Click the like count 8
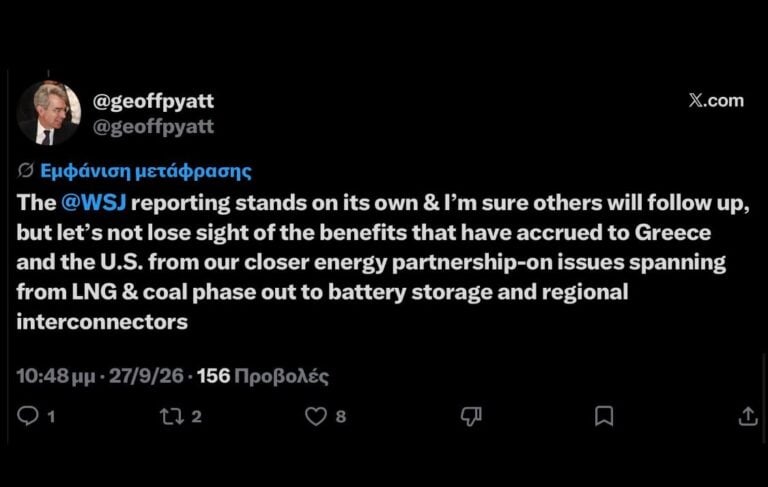 pos(341,417)
